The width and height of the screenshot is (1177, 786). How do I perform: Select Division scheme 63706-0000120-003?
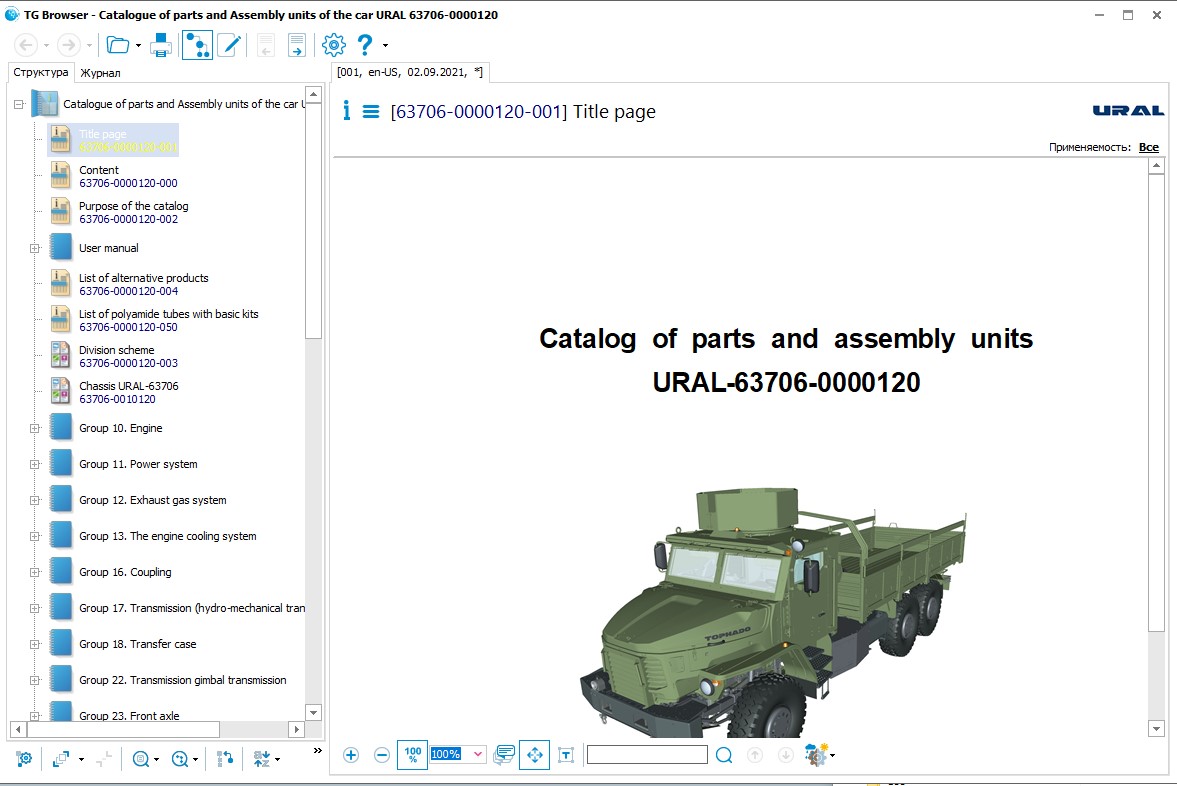(x=128, y=357)
